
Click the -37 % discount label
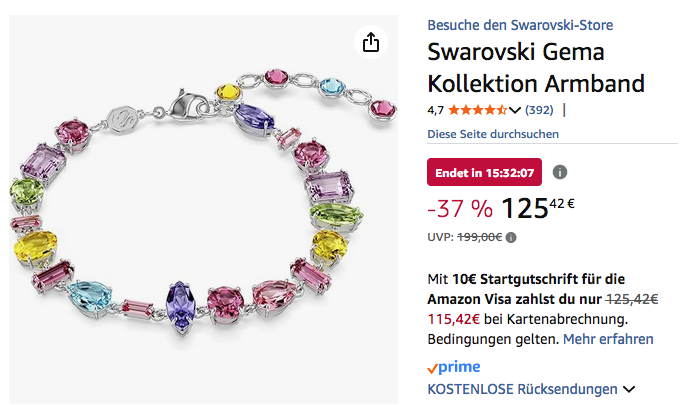pos(459,209)
